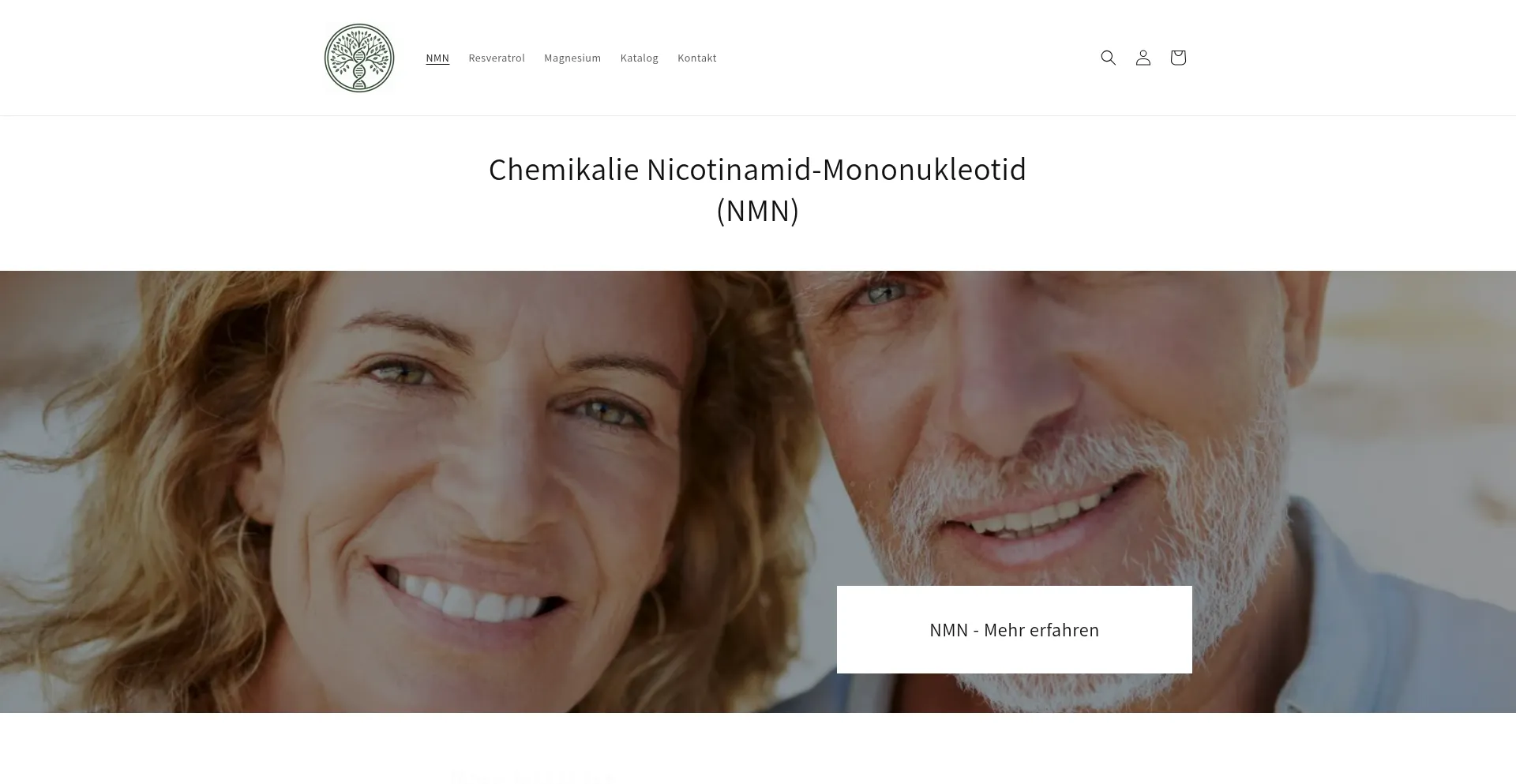Visit the Kontakt page link
Image resolution: width=1516 pixels, height=784 pixels.
pyautogui.click(x=697, y=58)
